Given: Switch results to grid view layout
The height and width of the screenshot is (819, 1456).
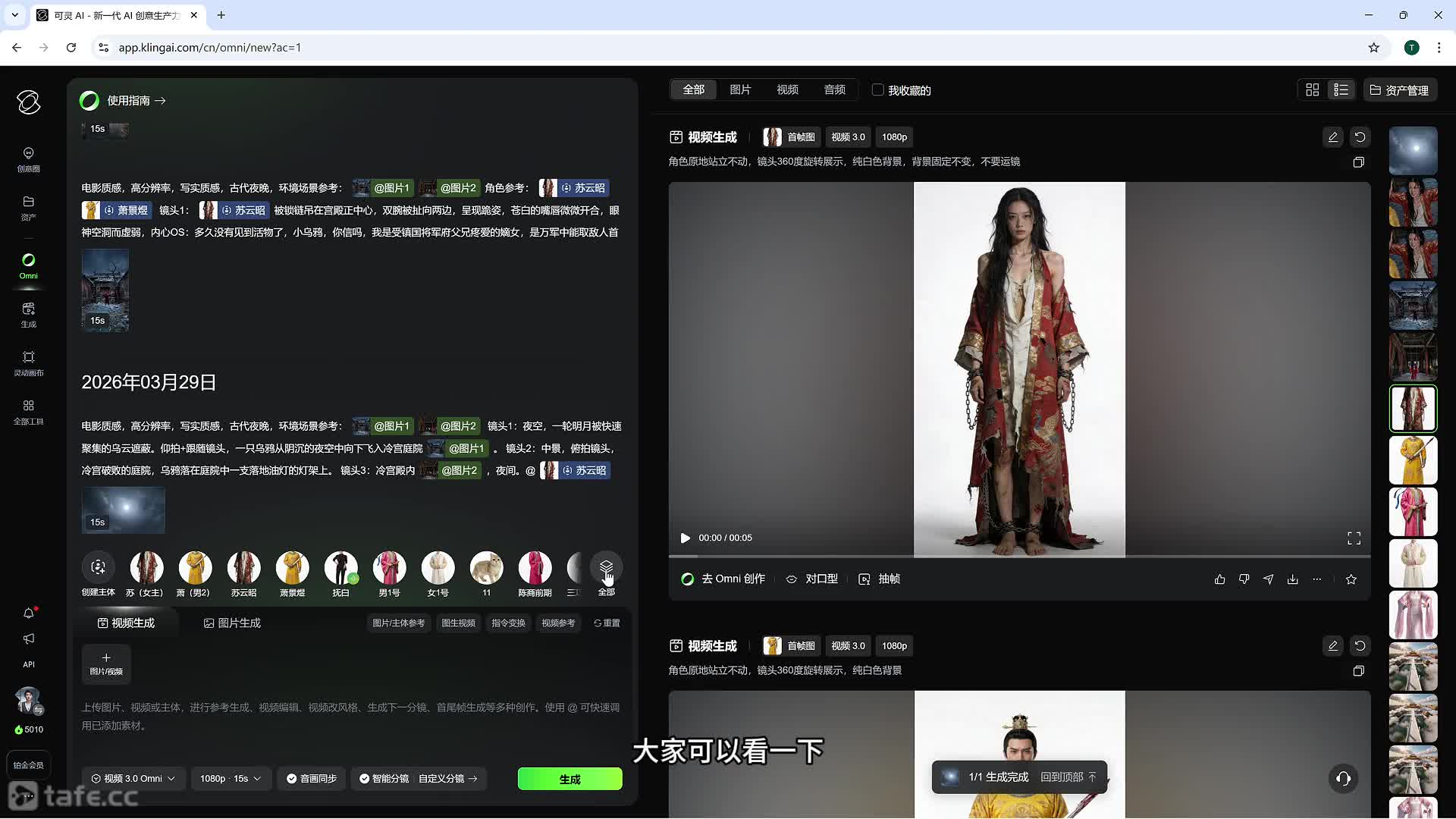Looking at the screenshot, I should [x=1312, y=89].
